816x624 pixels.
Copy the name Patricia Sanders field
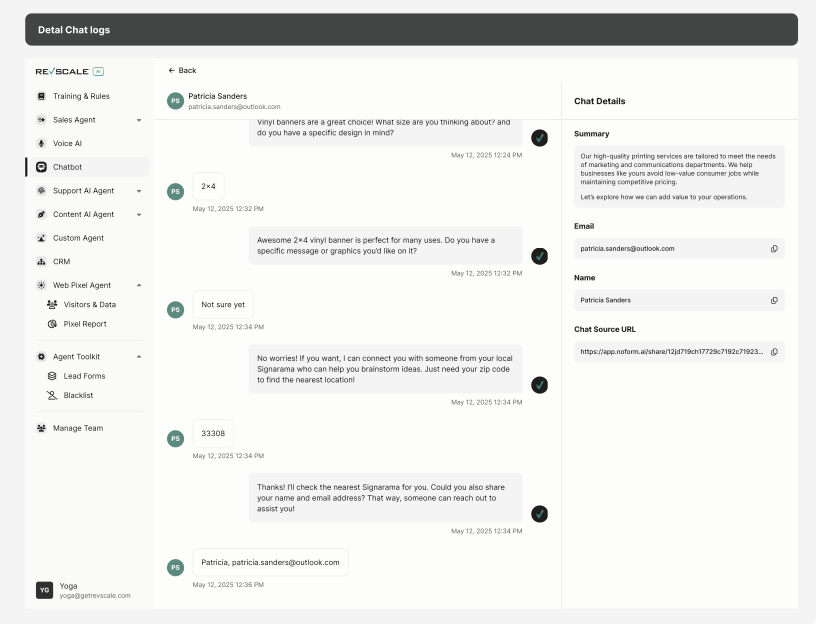coord(774,300)
